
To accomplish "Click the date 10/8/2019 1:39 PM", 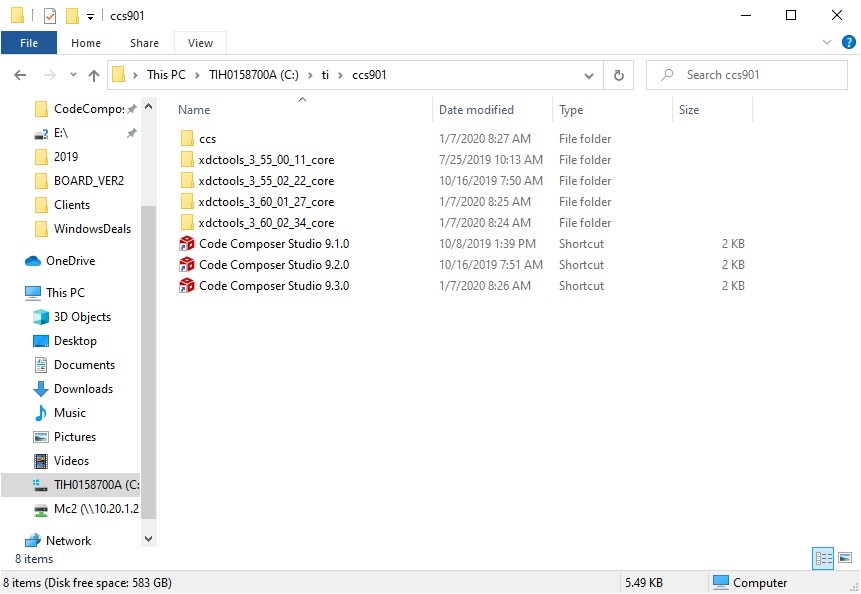I will [487, 244].
